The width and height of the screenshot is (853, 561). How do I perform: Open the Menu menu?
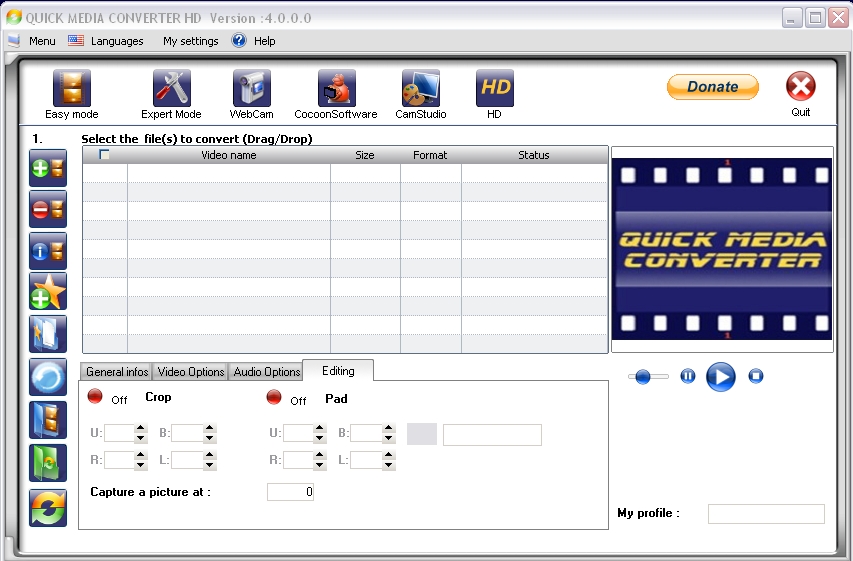click(42, 41)
